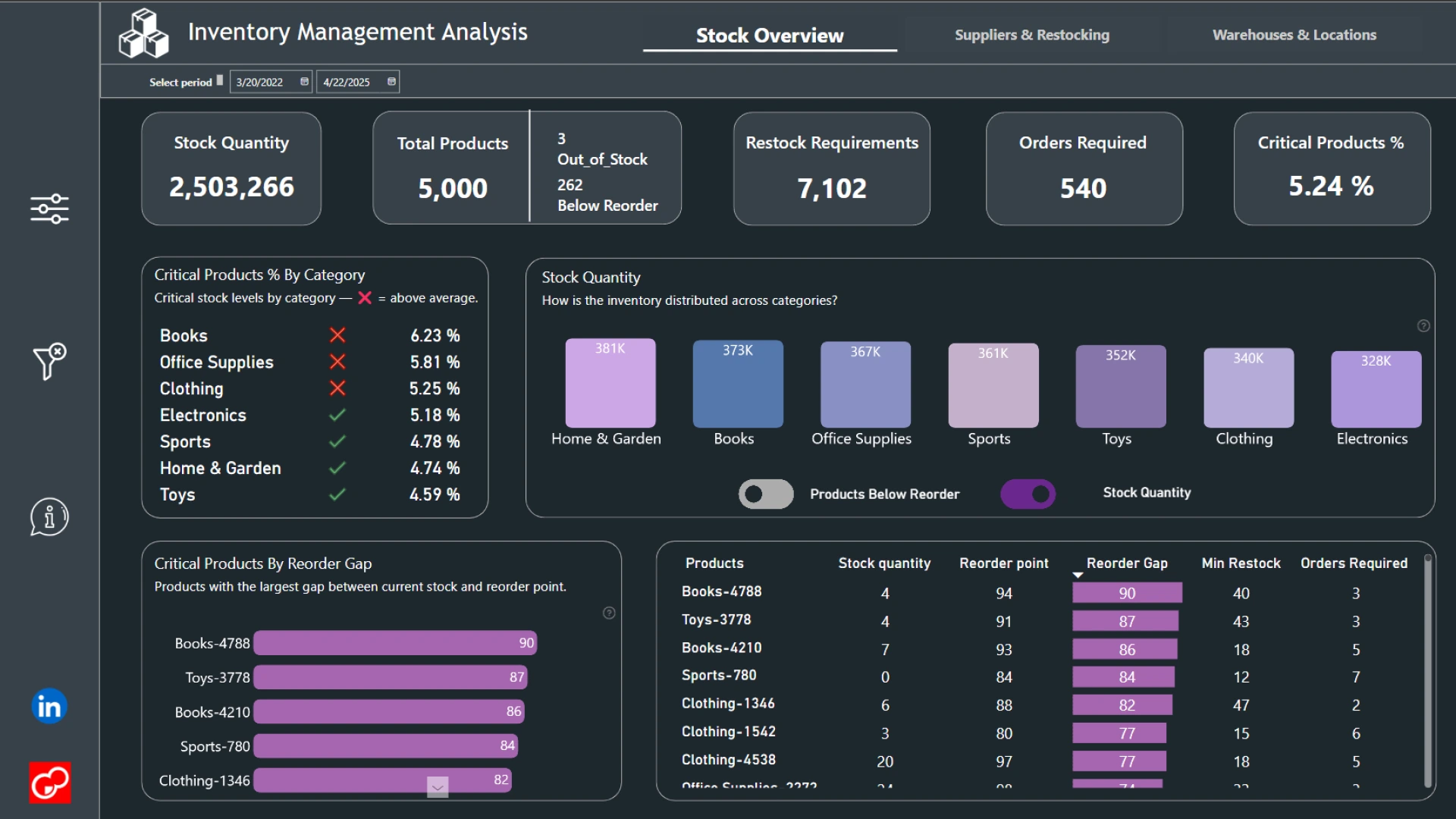Switch off the Stock Quantity toggle
The width and height of the screenshot is (1456, 819).
(1028, 494)
